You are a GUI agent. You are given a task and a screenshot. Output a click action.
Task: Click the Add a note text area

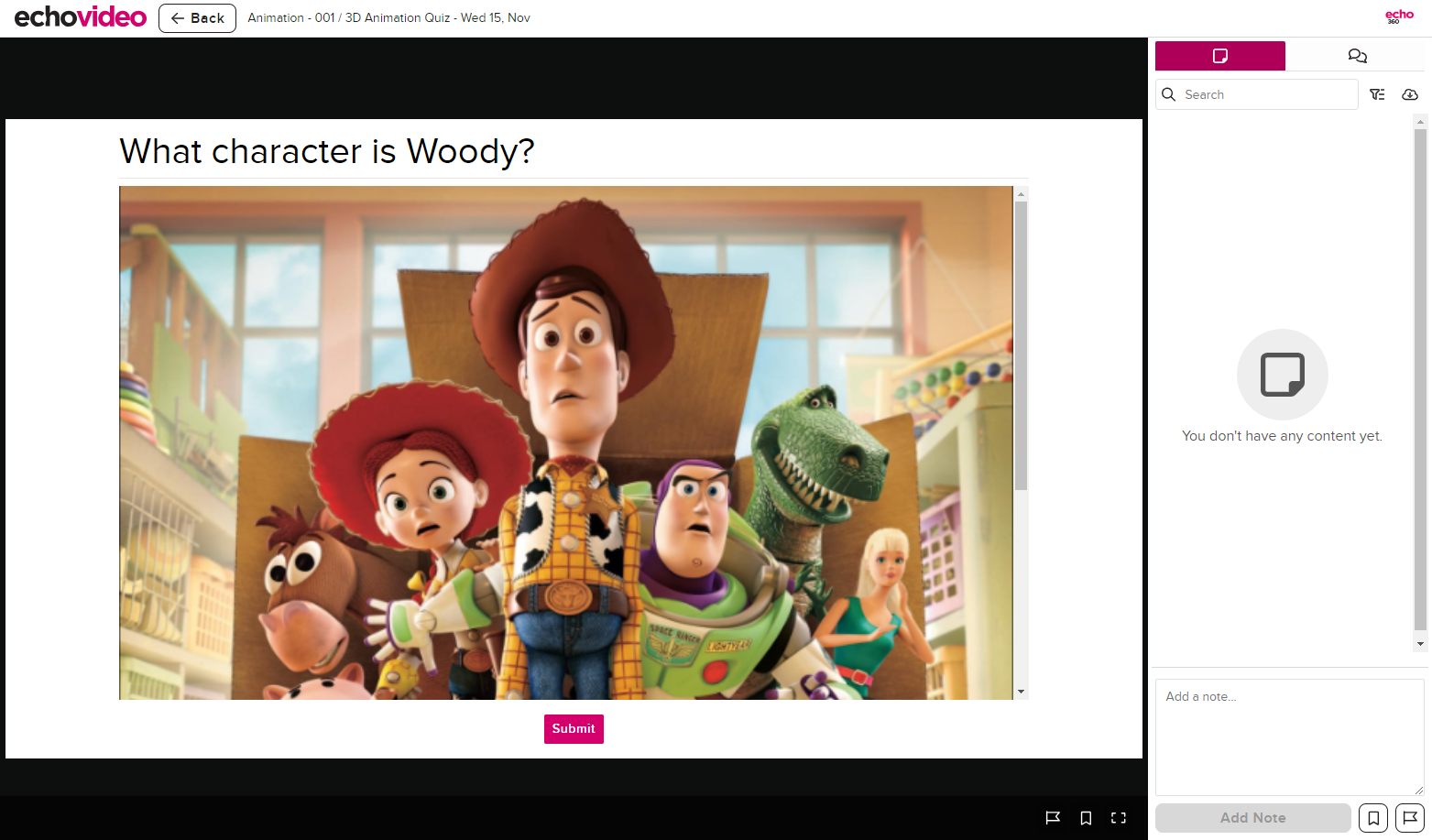pos(1289,736)
